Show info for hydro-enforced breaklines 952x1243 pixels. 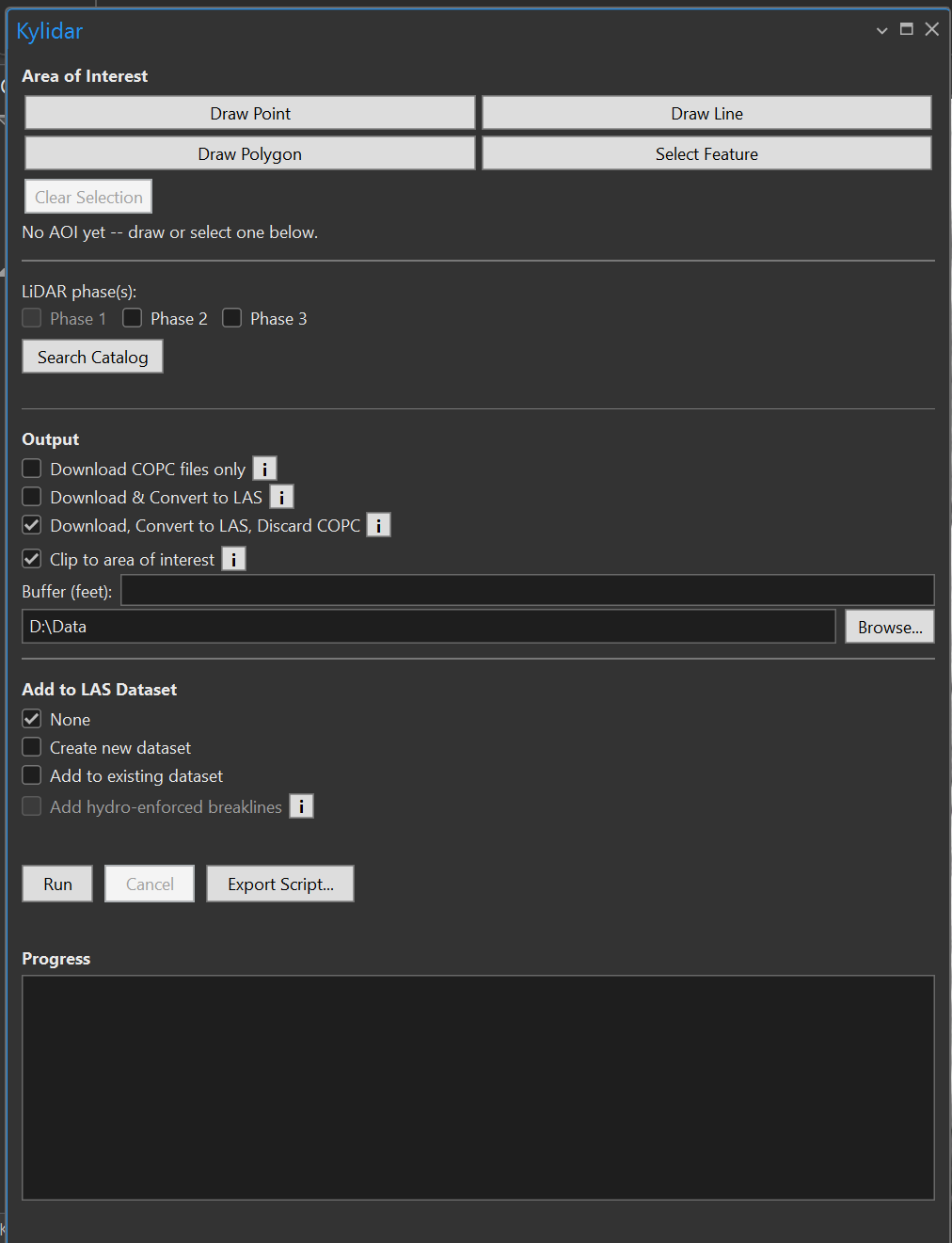click(301, 806)
